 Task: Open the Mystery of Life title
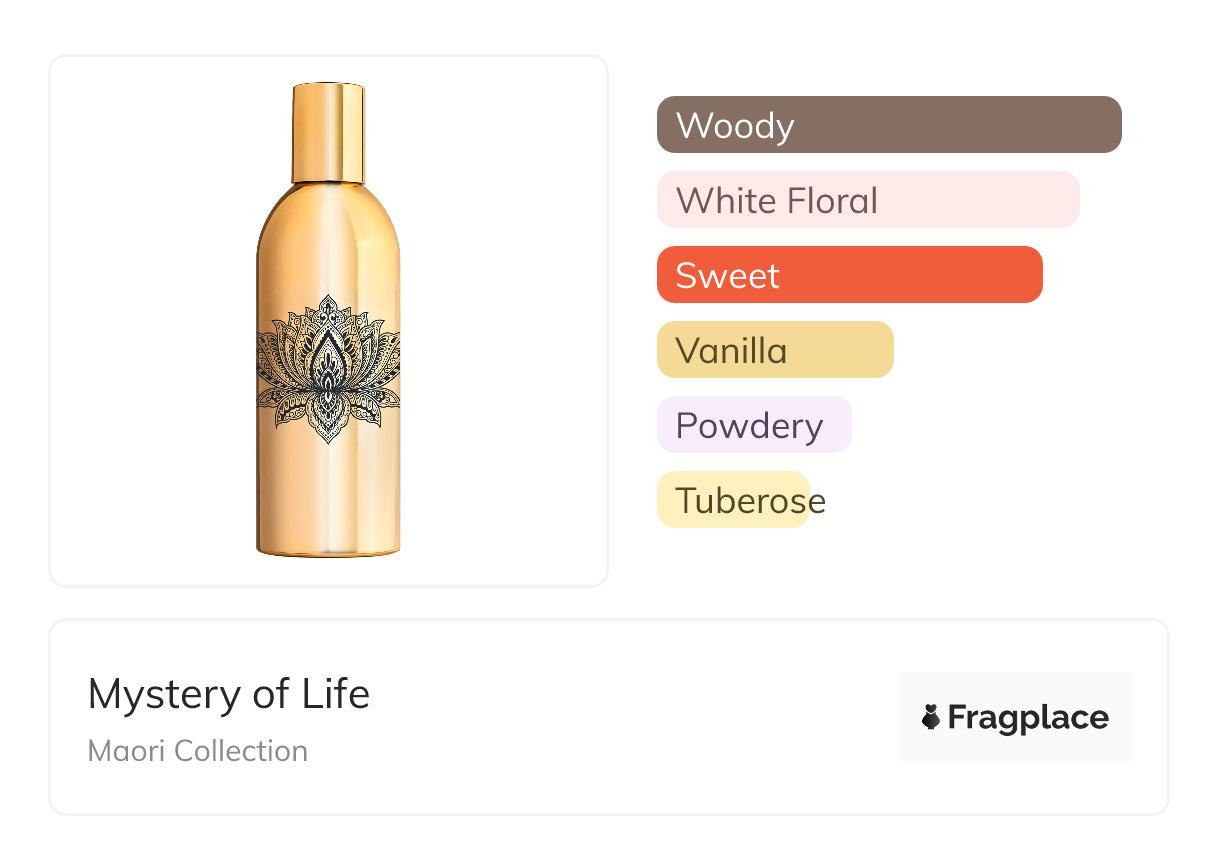coord(229,694)
